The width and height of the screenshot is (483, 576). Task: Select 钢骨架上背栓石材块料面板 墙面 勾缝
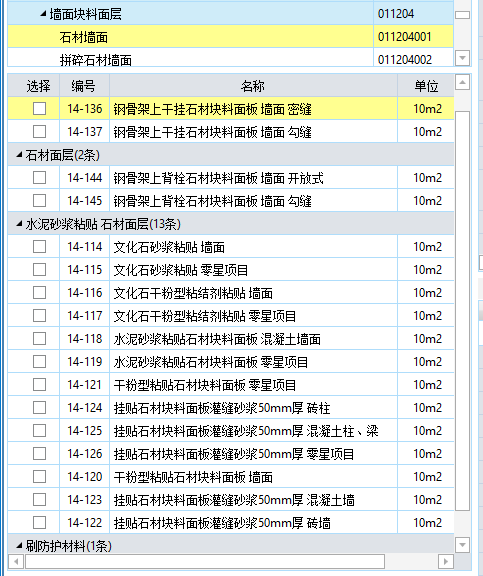pos(212,201)
